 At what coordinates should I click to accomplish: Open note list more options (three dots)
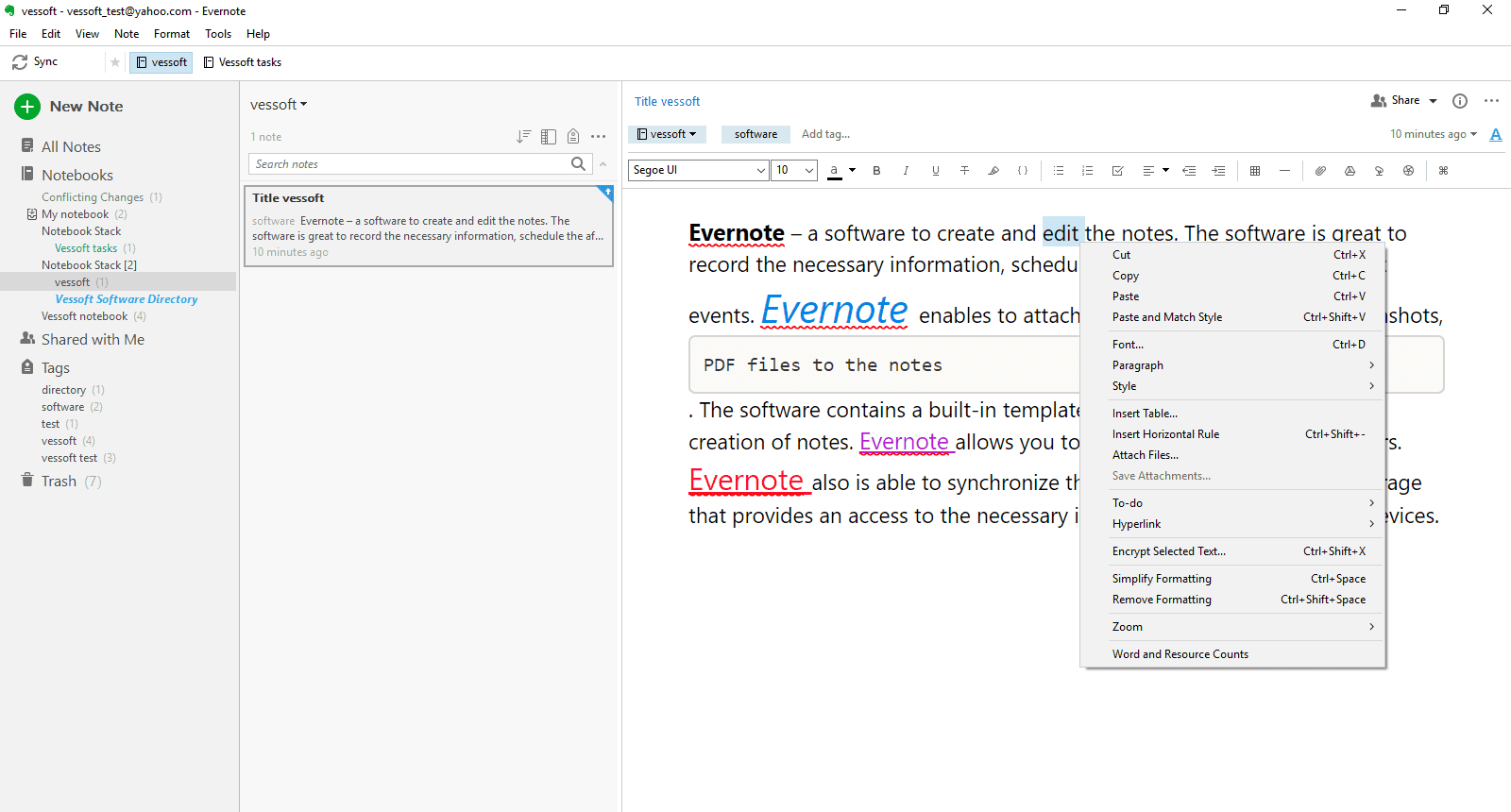[599, 137]
